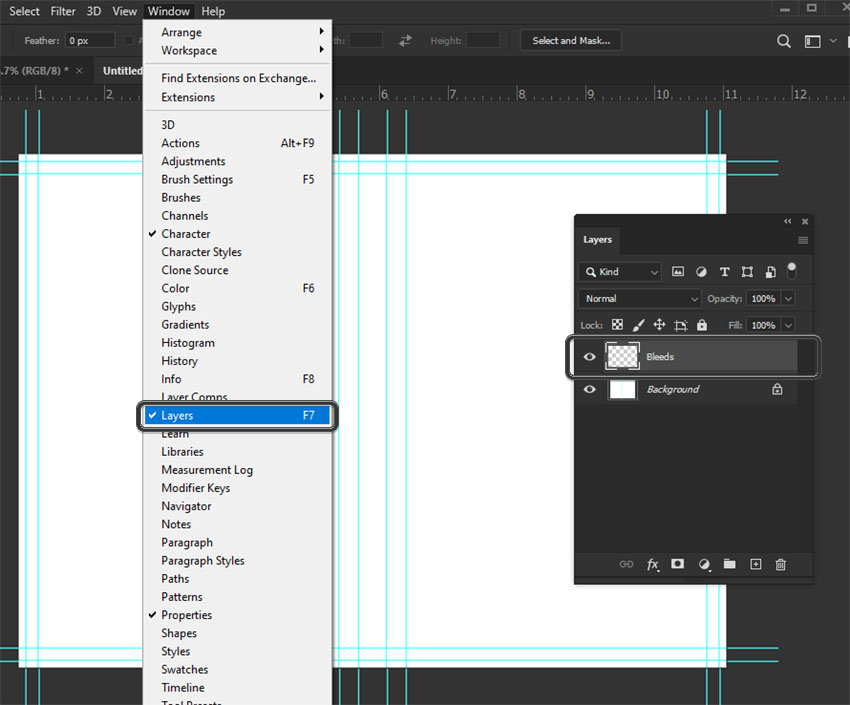Image resolution: width=850 pixels, height=705 pixels.
Task: Add layer mask icon
Action: 677,564
